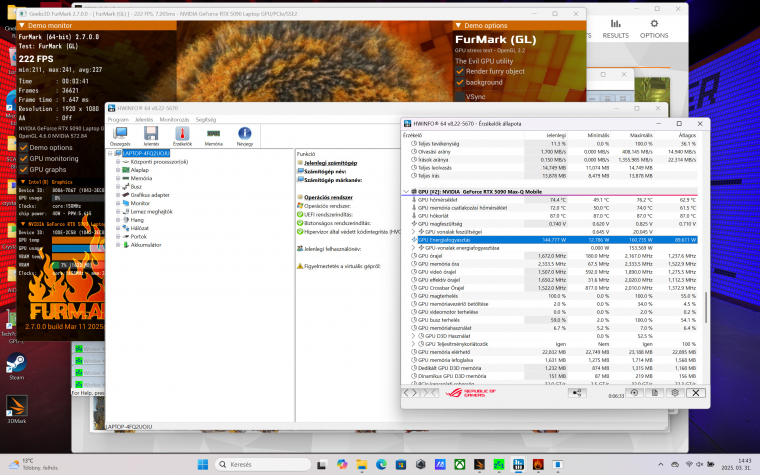Screen dimensions: 760x475
Task: Toggle Render furry object checkbox
Action: pos(460,71)
